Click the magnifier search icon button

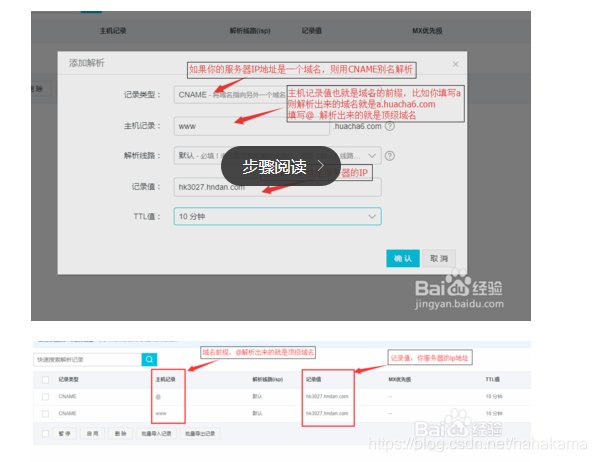[x=149, y=359]
